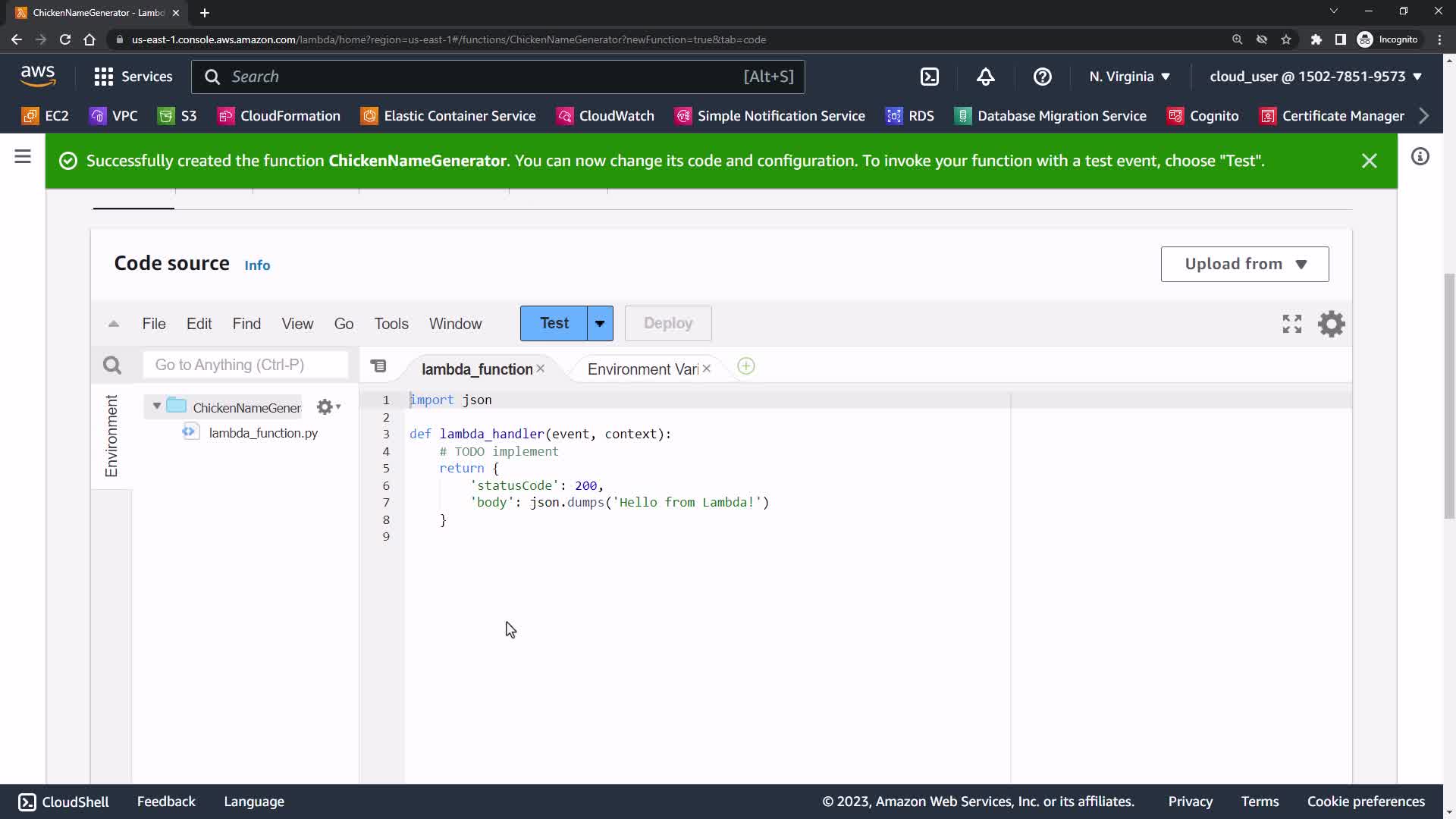This screenshot has height=819, width=1456.
Task: Toggle fullscreen code editor icon
Action: (1291, 324)
